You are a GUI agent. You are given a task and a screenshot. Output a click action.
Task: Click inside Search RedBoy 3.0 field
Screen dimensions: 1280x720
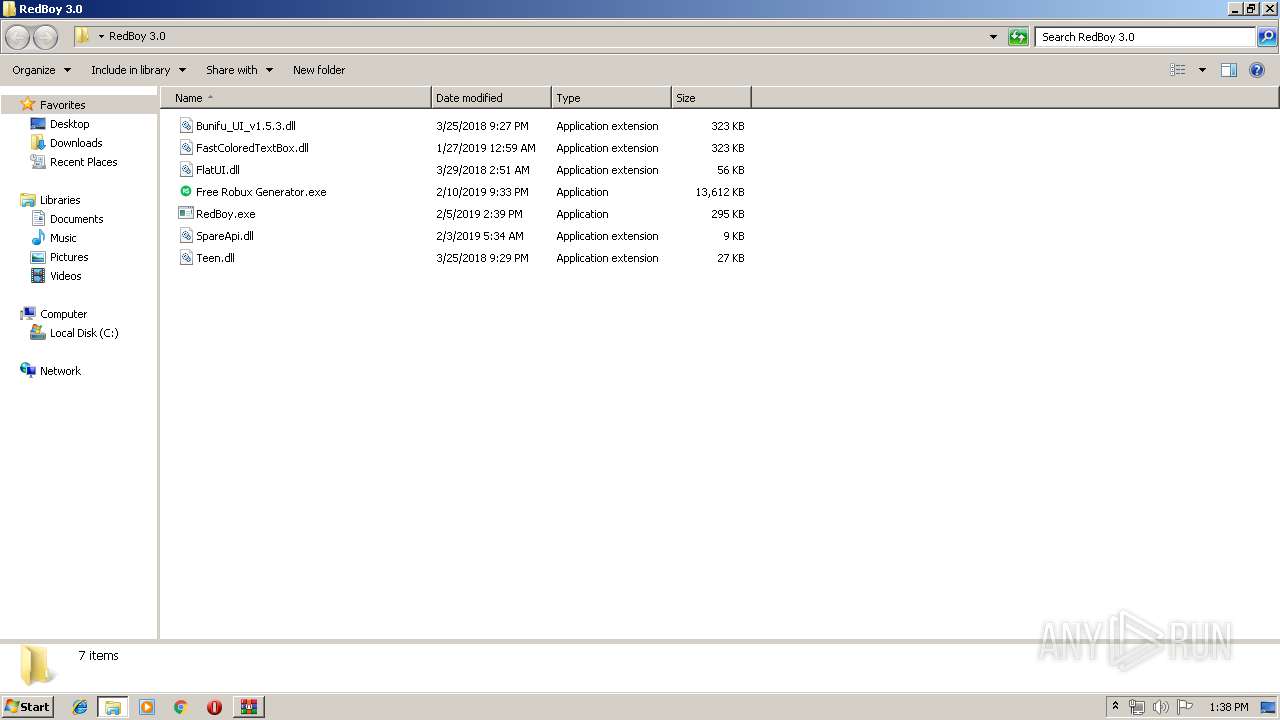coord(1145,37)
